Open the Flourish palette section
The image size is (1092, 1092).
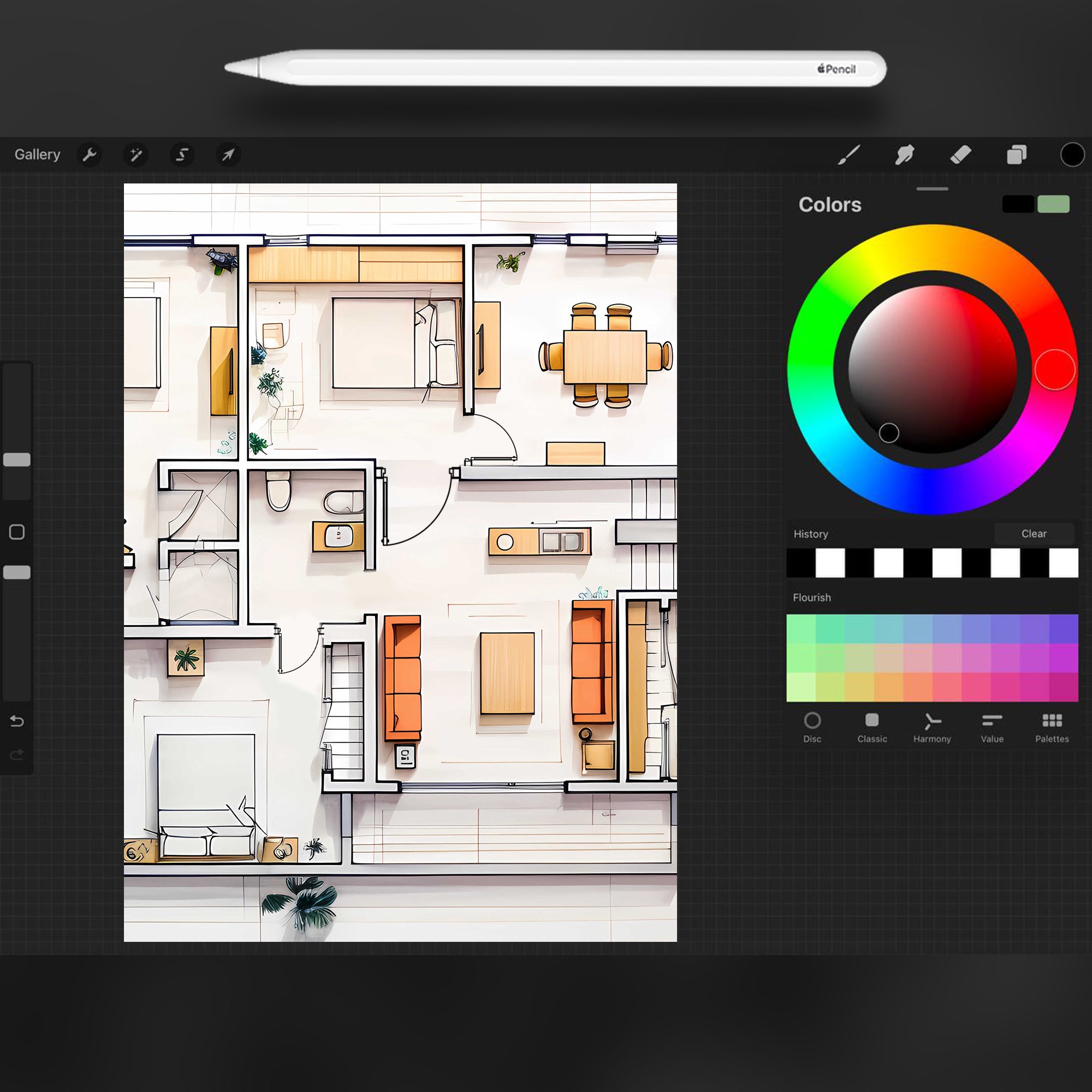(812, 597)
